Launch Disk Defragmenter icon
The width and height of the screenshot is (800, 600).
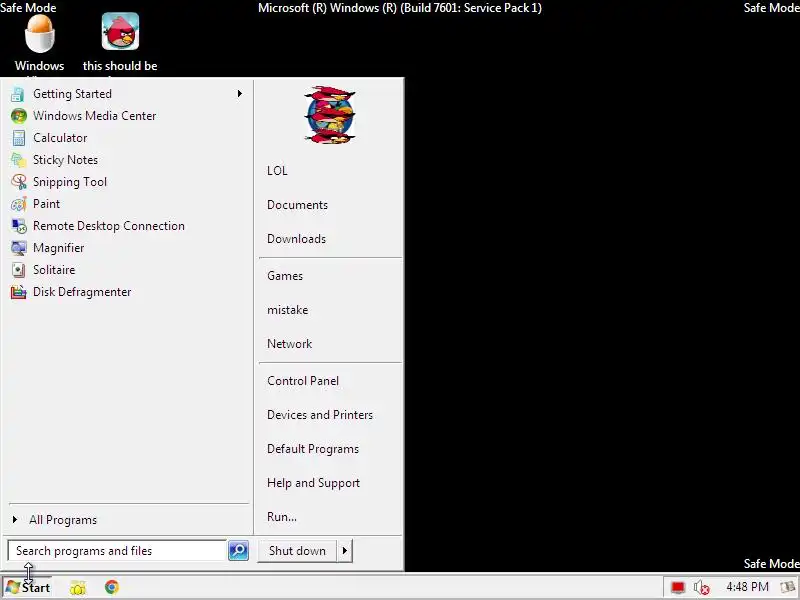tap(18, 292)
